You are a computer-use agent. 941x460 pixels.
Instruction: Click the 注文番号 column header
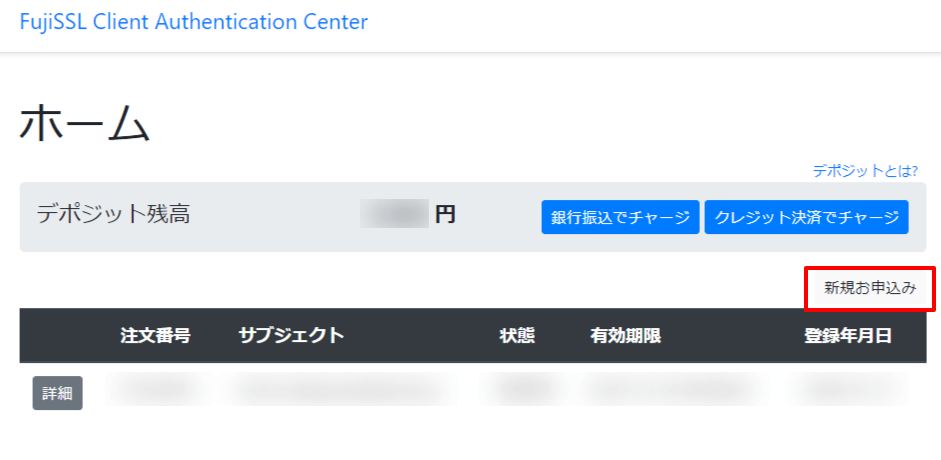coord(155,336)
